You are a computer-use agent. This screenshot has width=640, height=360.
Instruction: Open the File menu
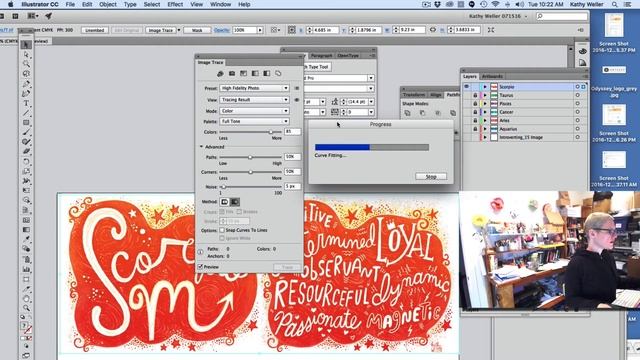coord(70,4)
